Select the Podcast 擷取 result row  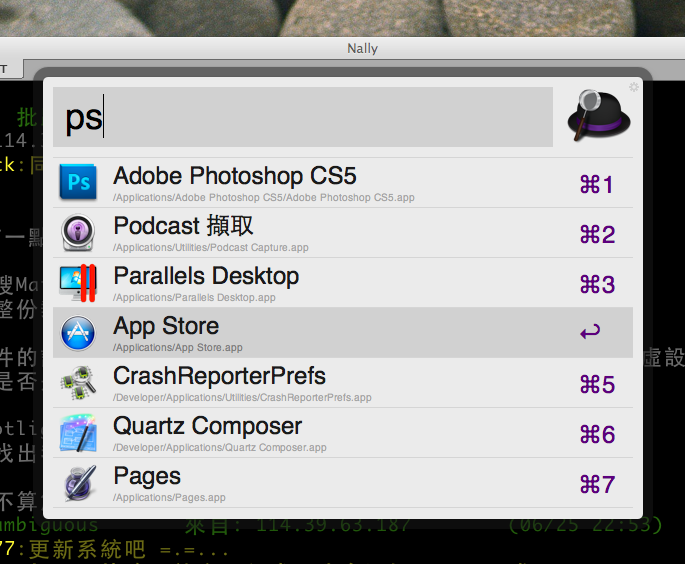343,232
